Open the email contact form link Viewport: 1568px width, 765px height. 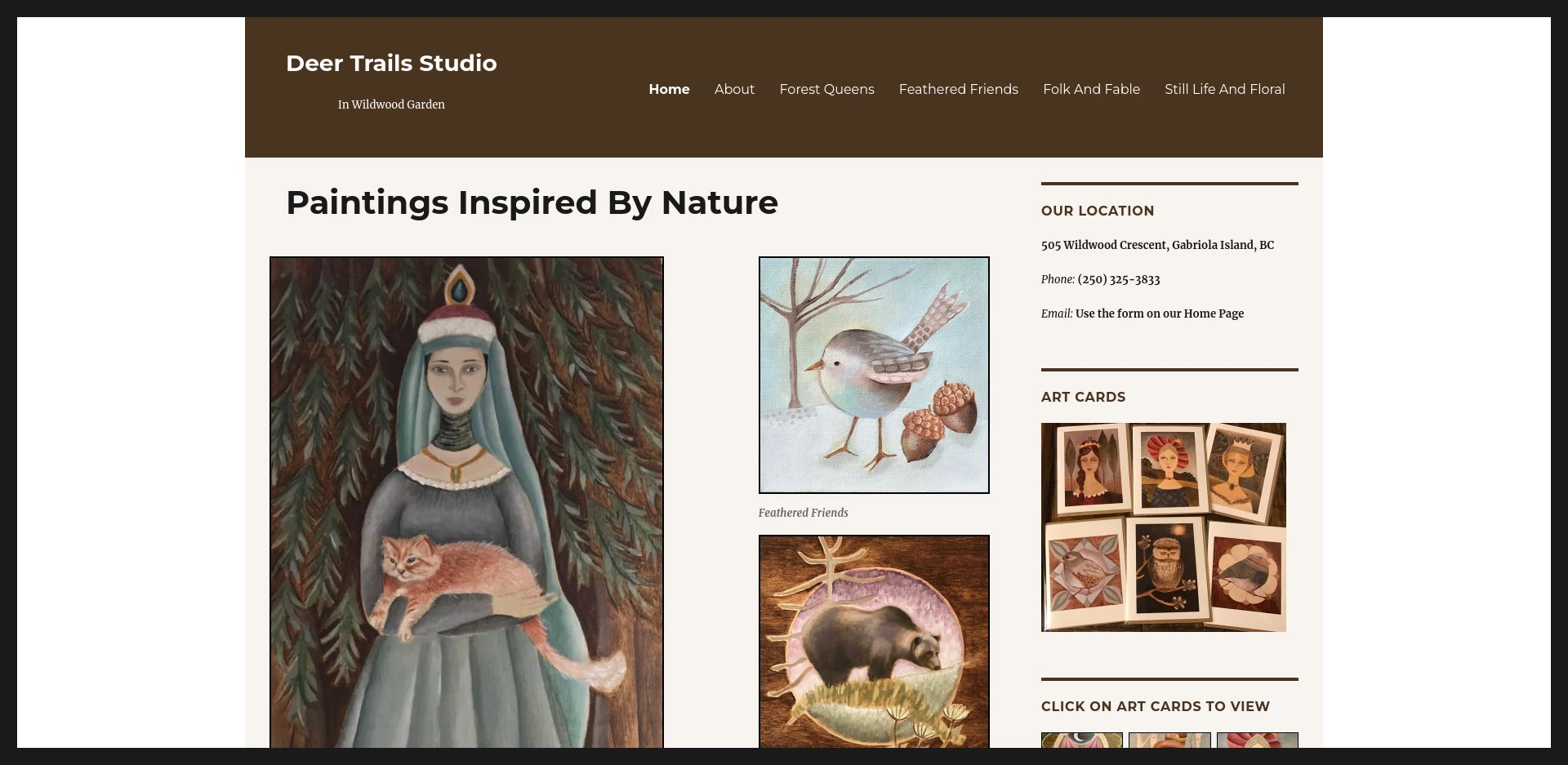click(1159, 314)
